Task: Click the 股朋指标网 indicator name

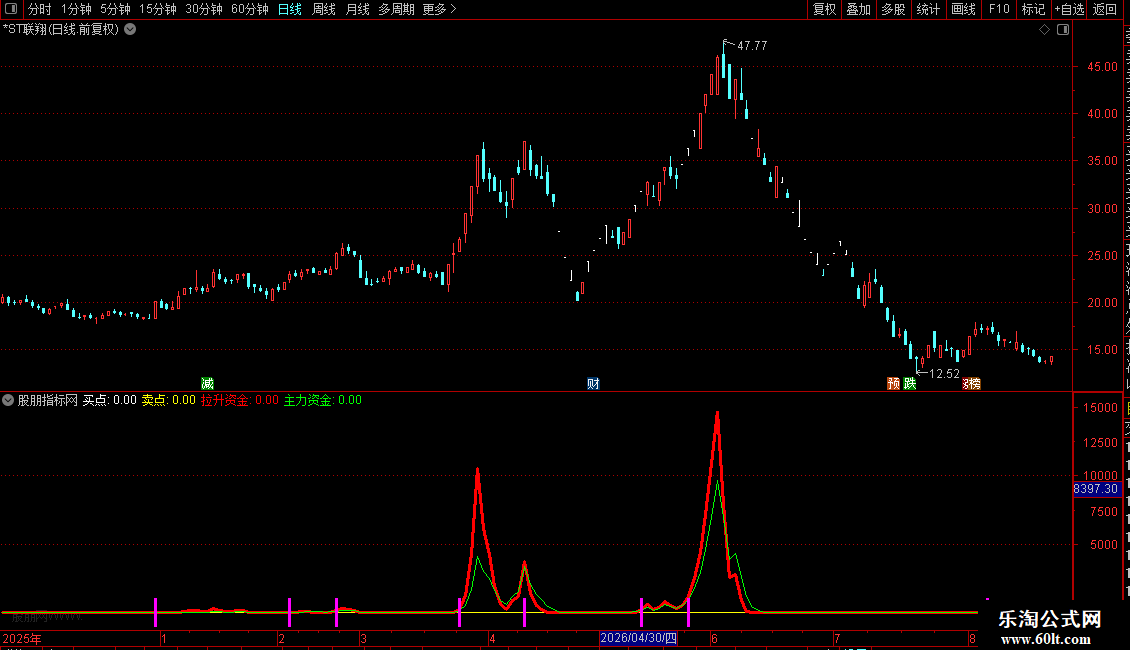Action: tap(48, 400)
